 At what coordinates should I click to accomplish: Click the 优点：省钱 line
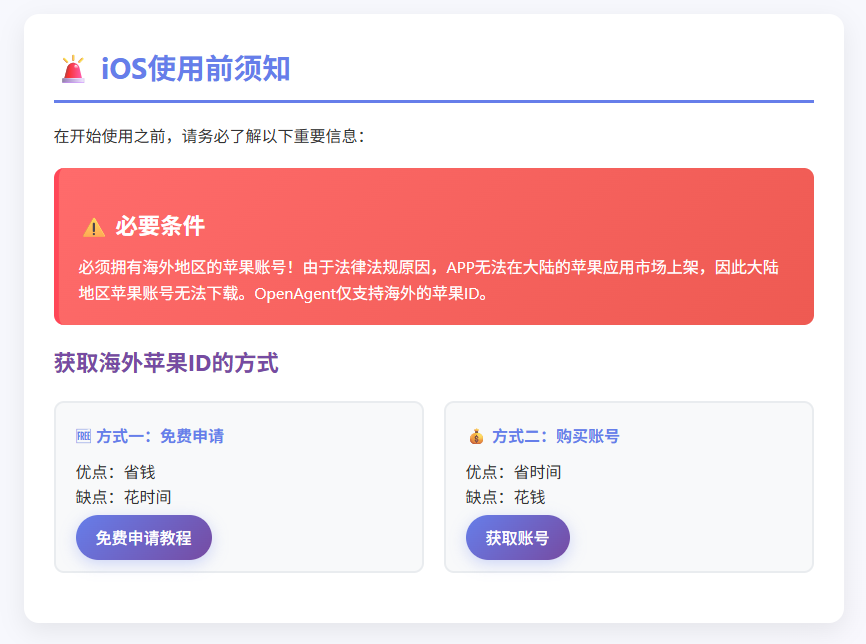coord(115,472)
